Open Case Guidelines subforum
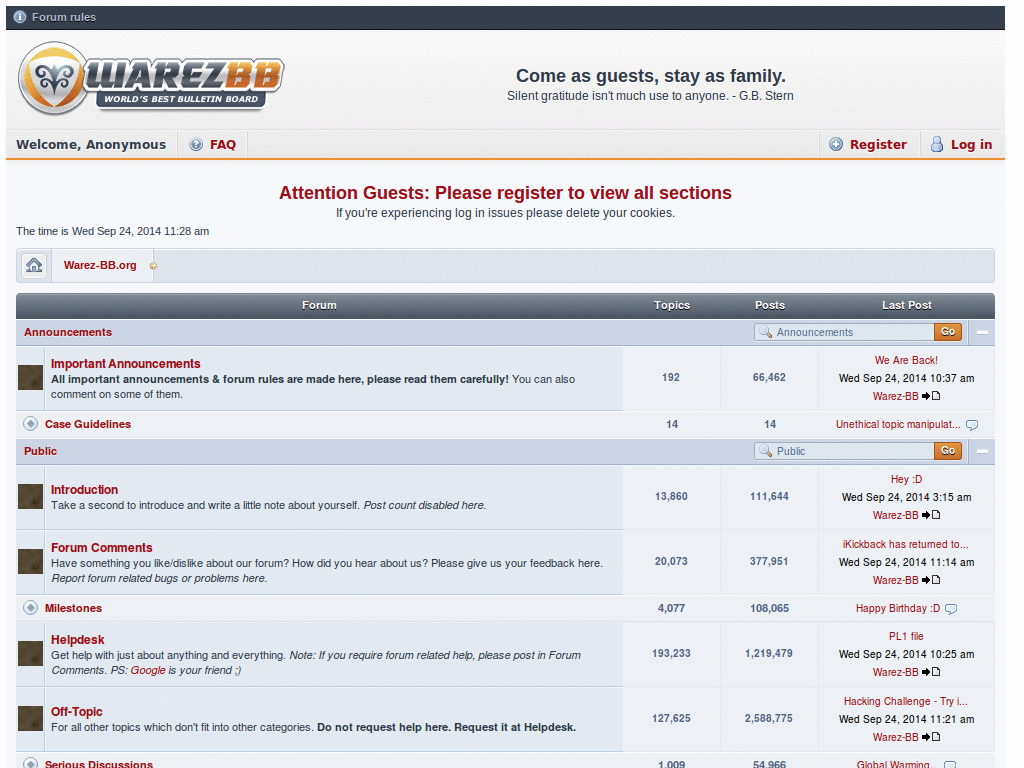1024x768 pixels. tap(88, 424)
